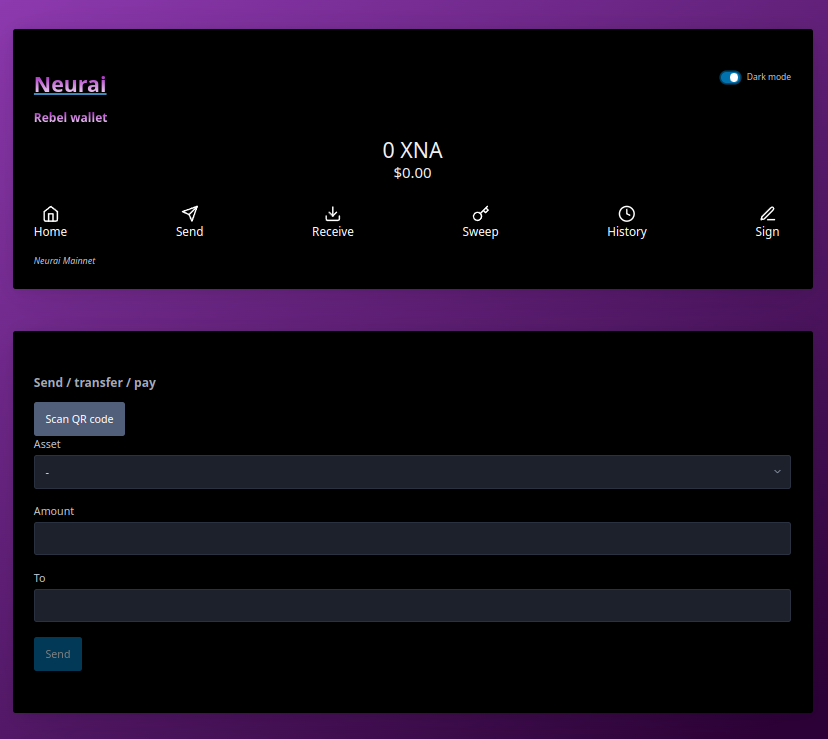The image size is (828, 739).
Task: Click the Rebel wallet subtitle
Action: (x=70, y=117)
